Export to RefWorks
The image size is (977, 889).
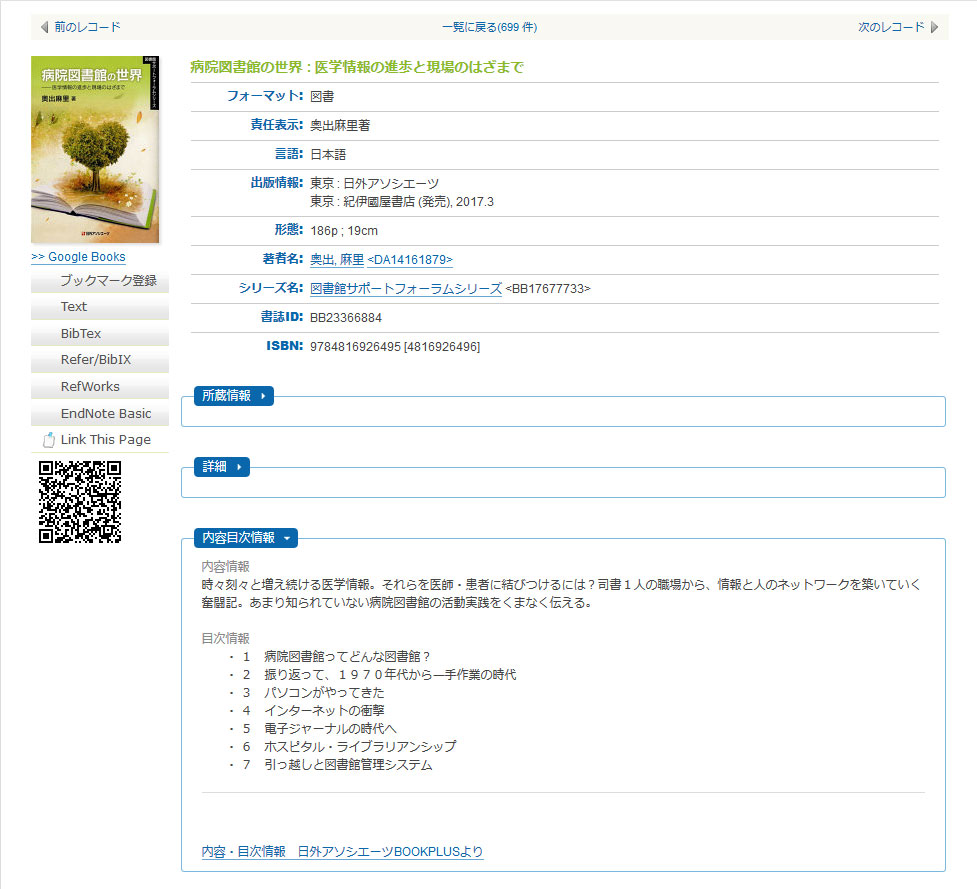(90, 387)
